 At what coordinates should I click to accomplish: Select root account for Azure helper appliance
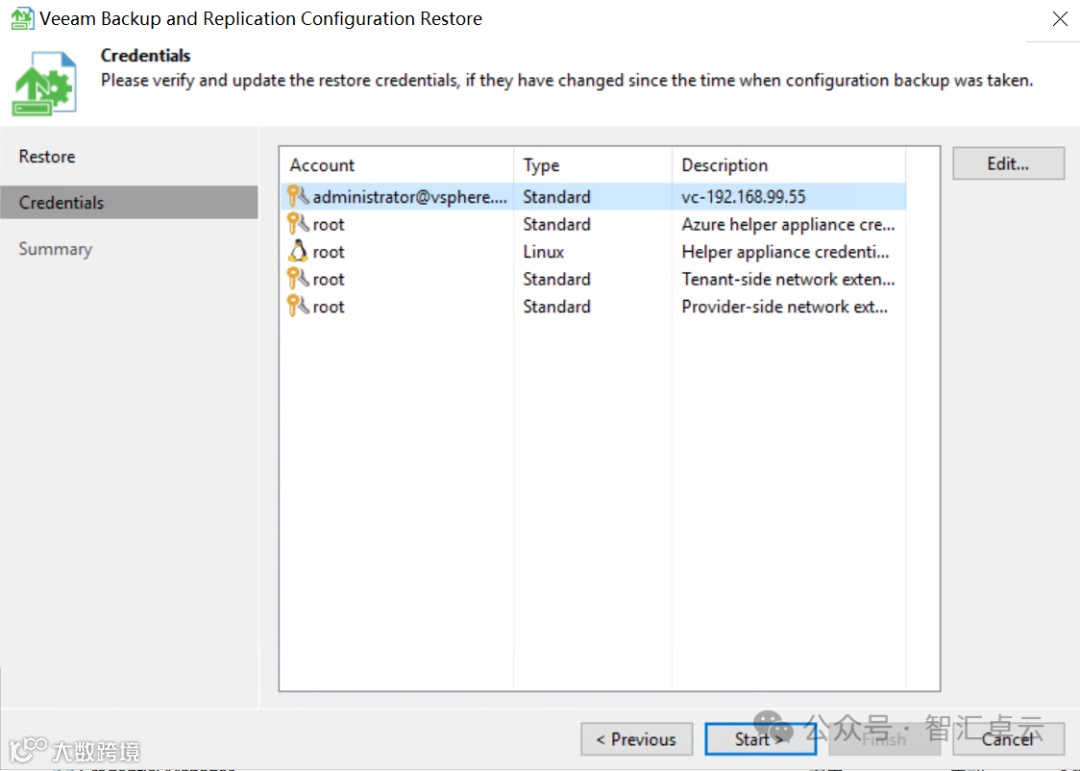click(x=593, y=224)
